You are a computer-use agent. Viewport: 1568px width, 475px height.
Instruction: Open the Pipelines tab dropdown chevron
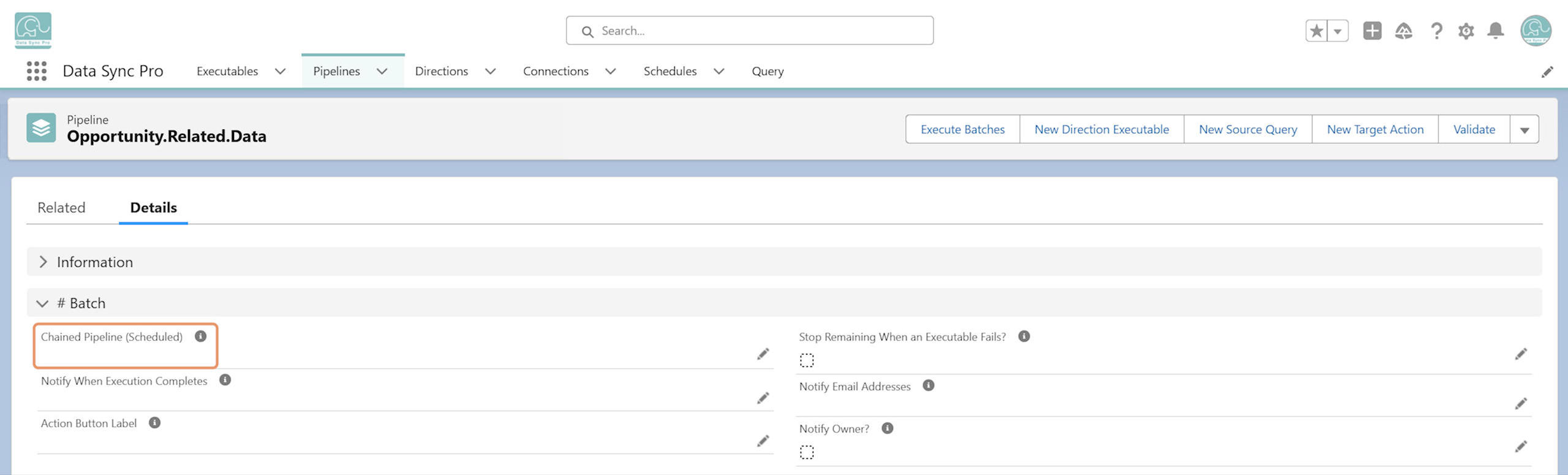pos(382,71)
